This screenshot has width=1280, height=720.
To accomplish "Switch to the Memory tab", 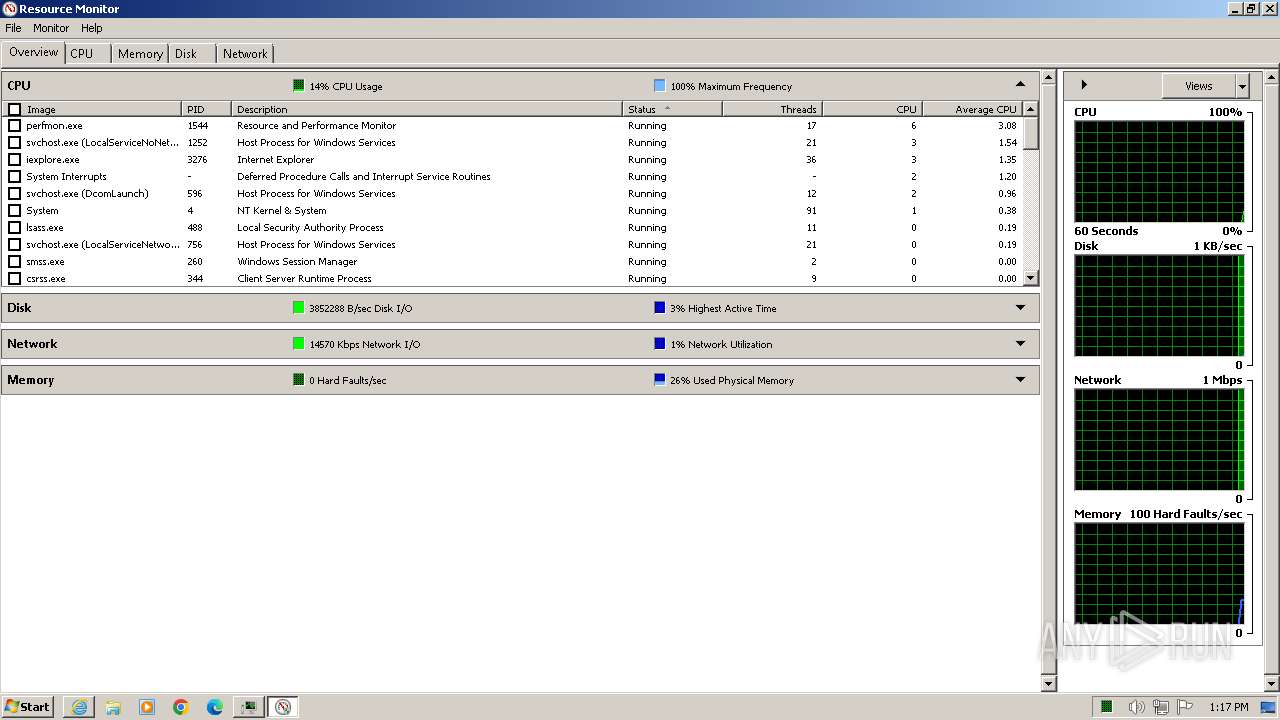I will 140,54.
